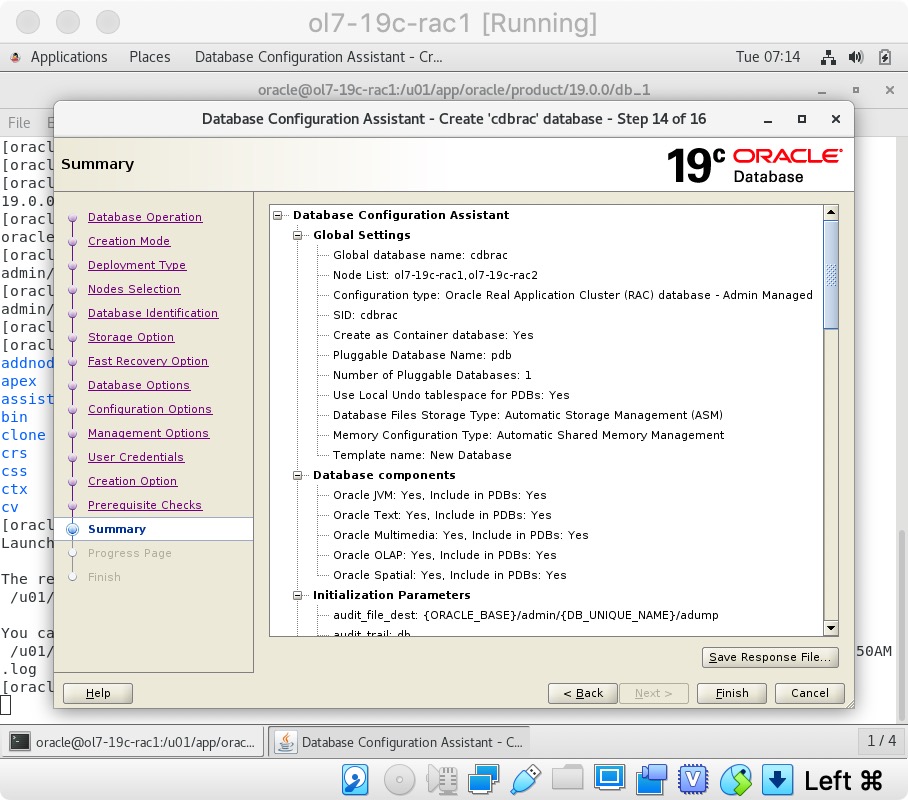Select SID: cdbrac row

(x=365, y=315)
